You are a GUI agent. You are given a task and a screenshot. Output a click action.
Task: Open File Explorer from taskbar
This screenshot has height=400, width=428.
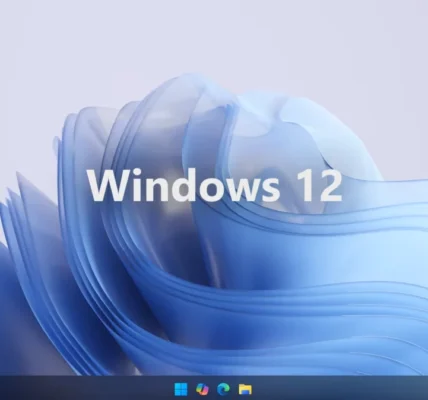(x=245, y=389)
